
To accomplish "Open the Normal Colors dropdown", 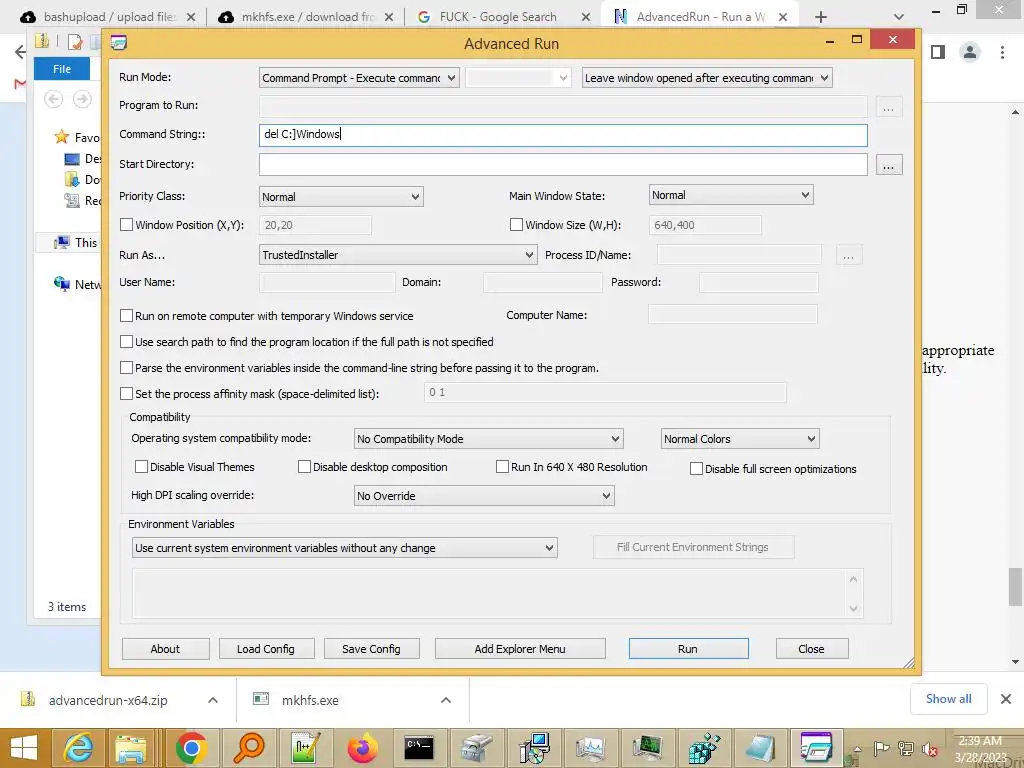I will [740, 439].
